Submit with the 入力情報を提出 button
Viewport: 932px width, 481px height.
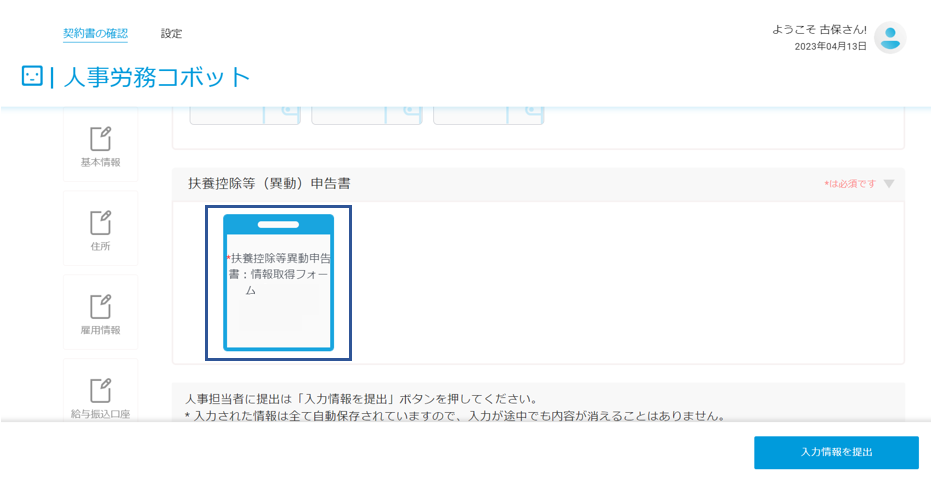tap(836, 452)
